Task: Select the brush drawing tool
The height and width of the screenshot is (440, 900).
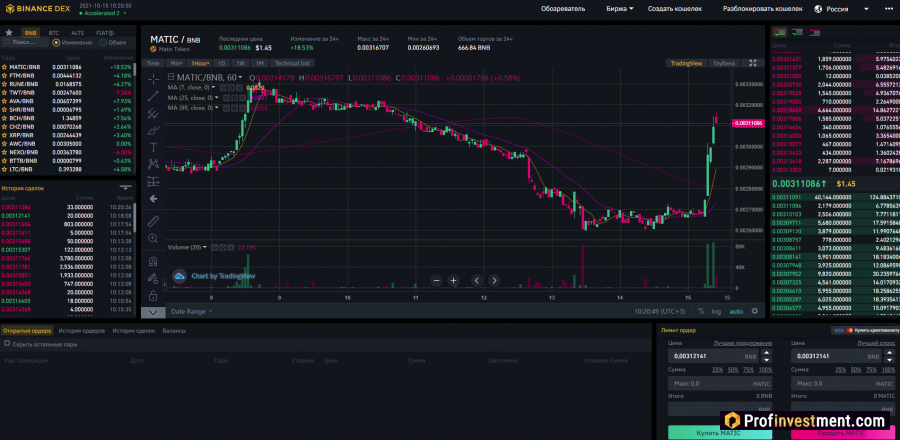Action: (x=153, y=130)
